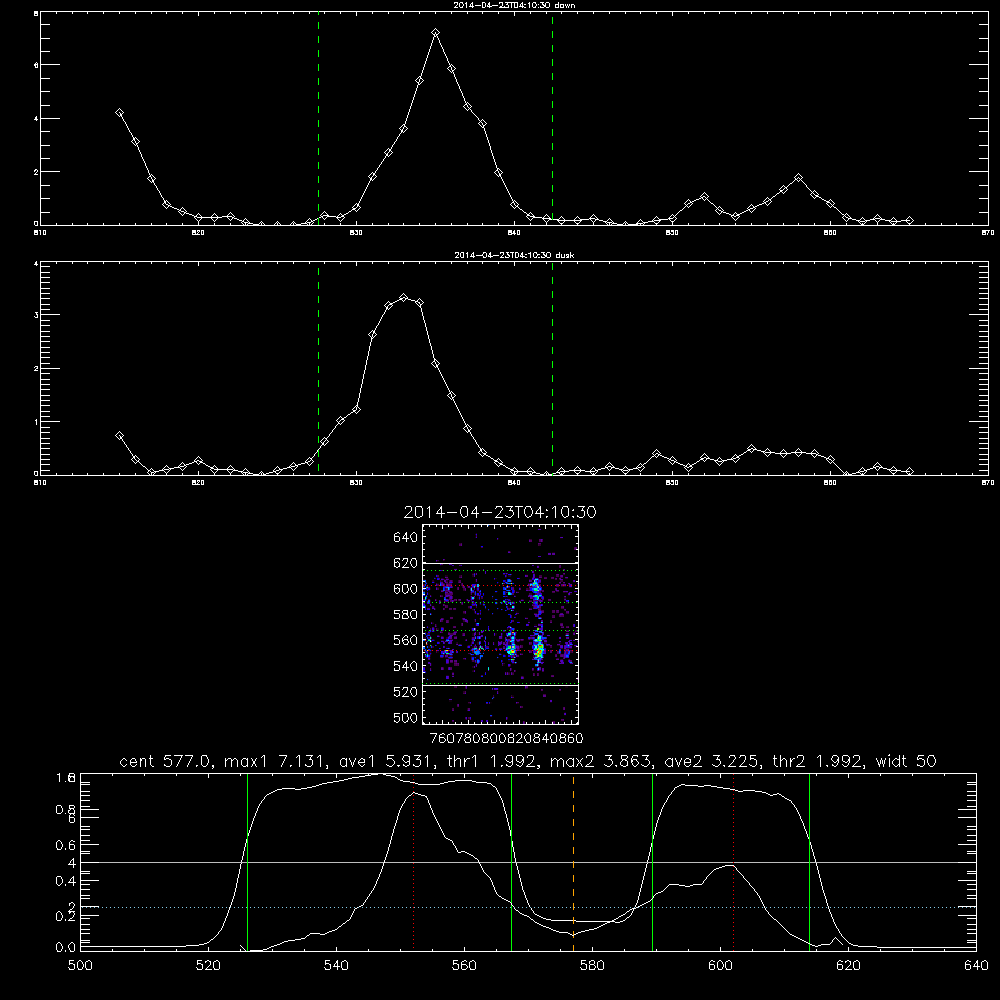The height and width of the screenshot is (1000, 1000).
Task: Click x-axis label 620 of the bottom plot
Action: pyautogui.click(x=848, y=966)
